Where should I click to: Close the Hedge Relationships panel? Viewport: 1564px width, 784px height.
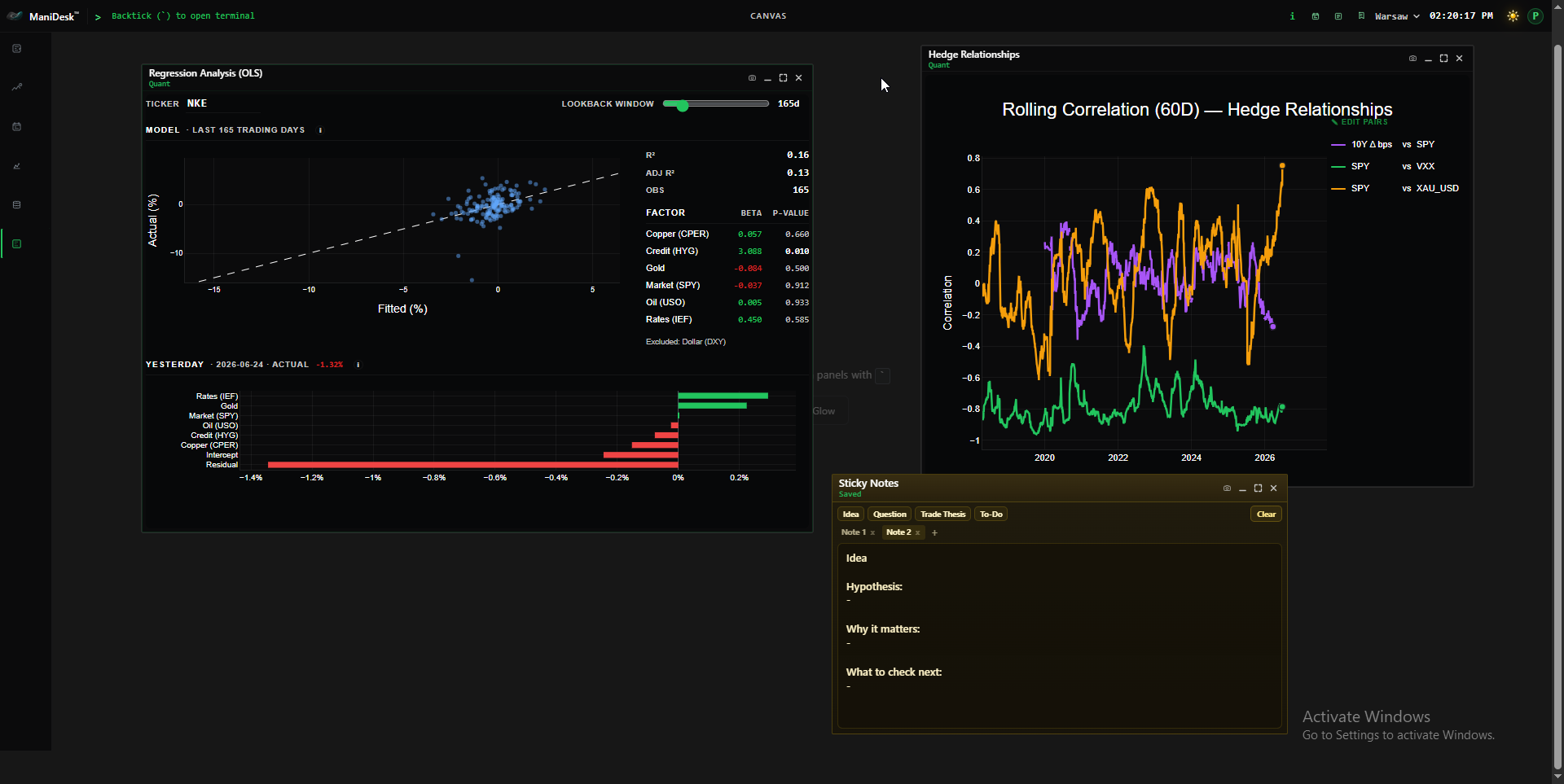(x=1459, y=59)
